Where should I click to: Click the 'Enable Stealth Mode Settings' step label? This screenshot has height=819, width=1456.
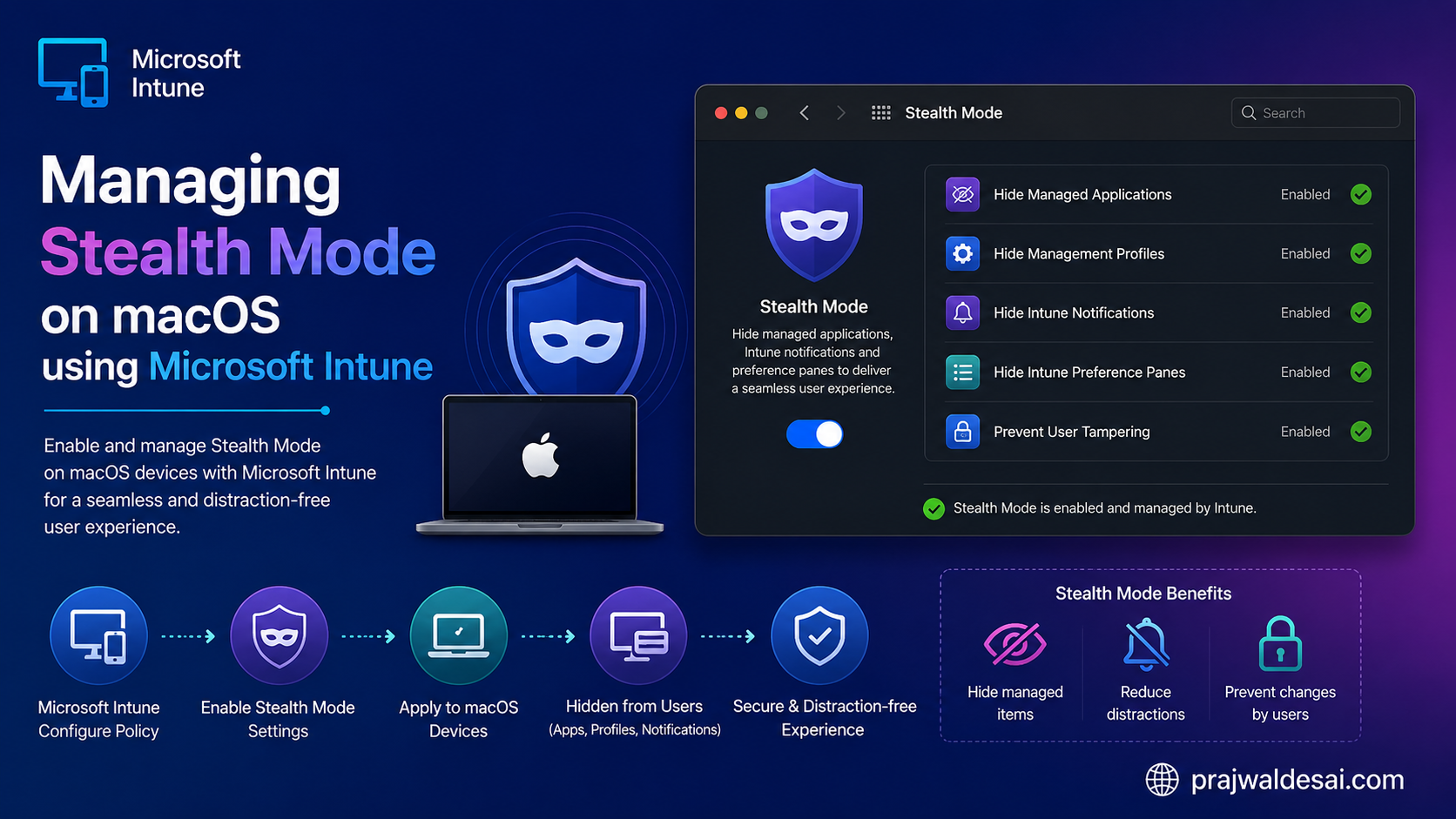tap(278, 719)
